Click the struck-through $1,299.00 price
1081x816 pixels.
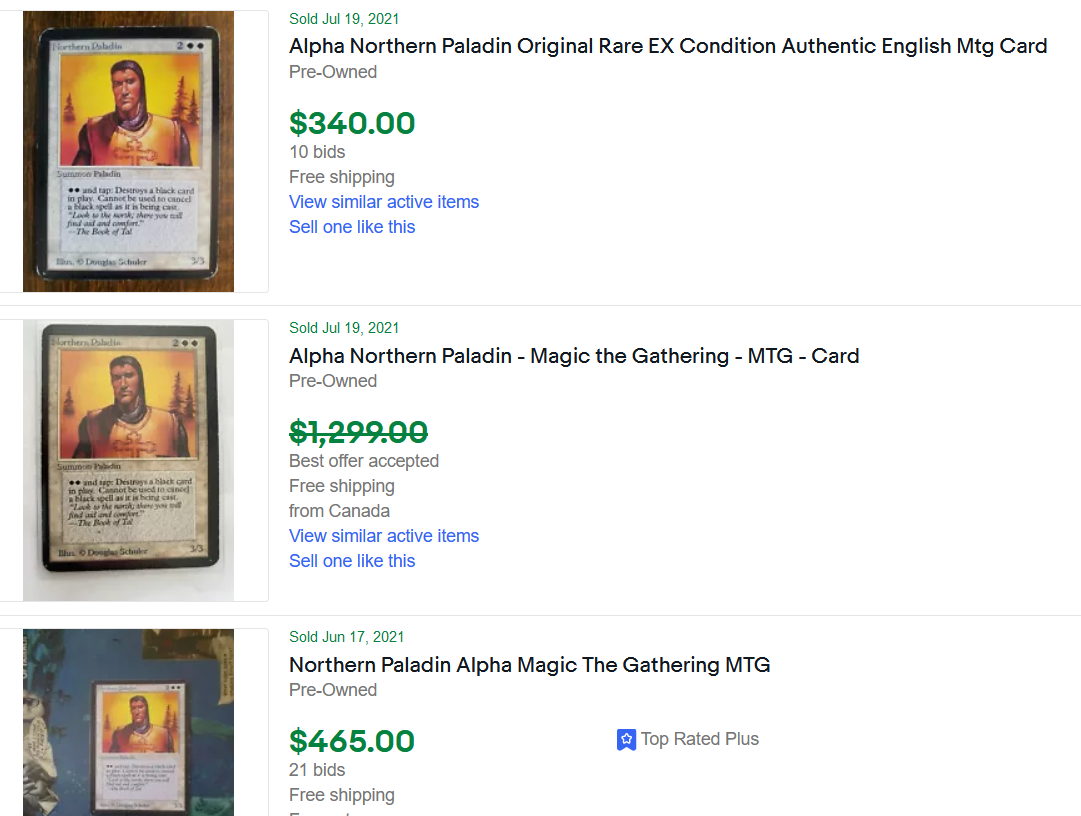click(x=358, y=432)
